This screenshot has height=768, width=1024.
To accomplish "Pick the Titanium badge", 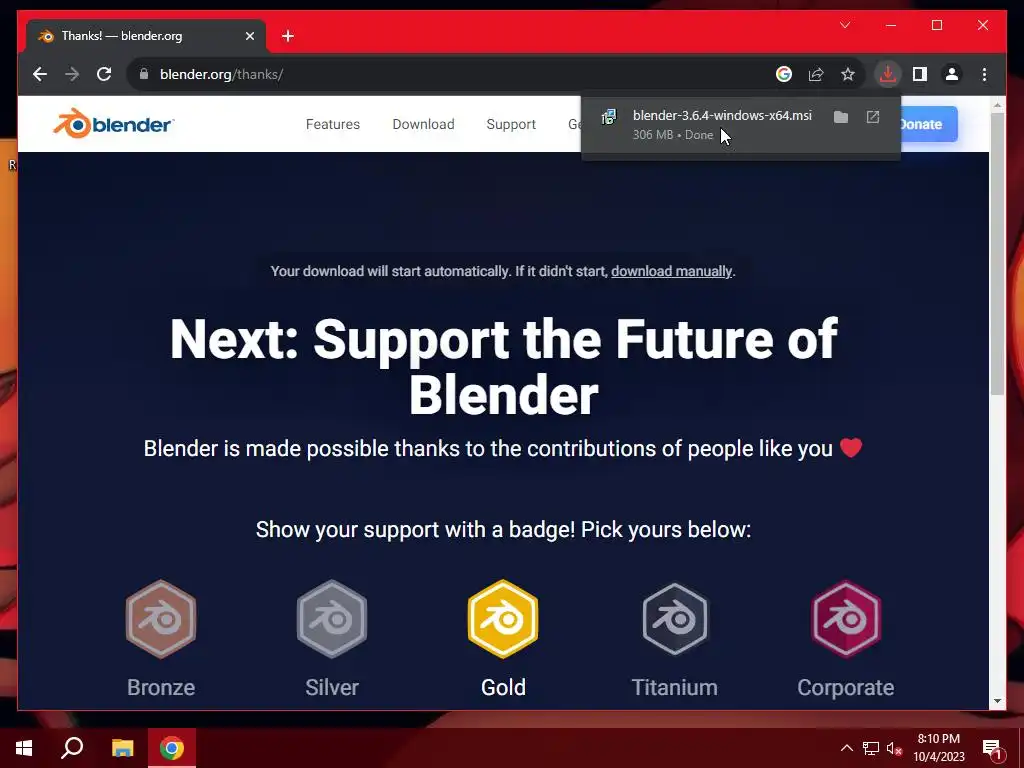I will [675, 638].
